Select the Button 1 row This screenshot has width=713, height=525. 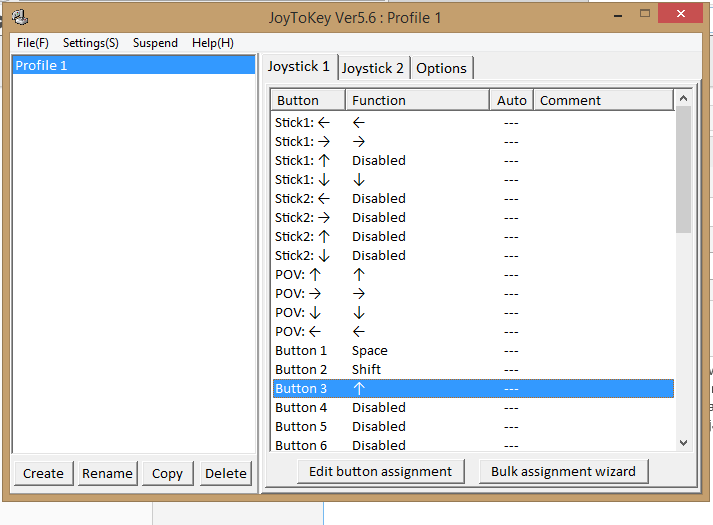click(x=473, y=351)
